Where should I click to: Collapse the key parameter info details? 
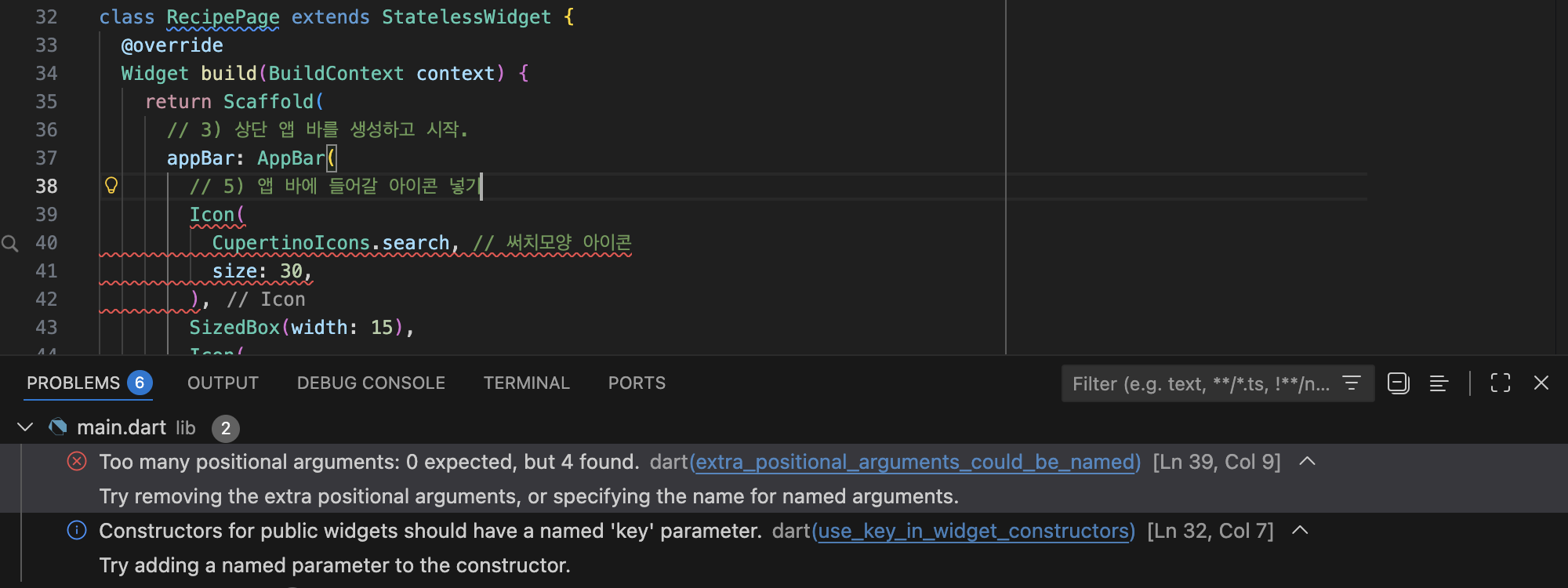click(x=1300, y=530)
